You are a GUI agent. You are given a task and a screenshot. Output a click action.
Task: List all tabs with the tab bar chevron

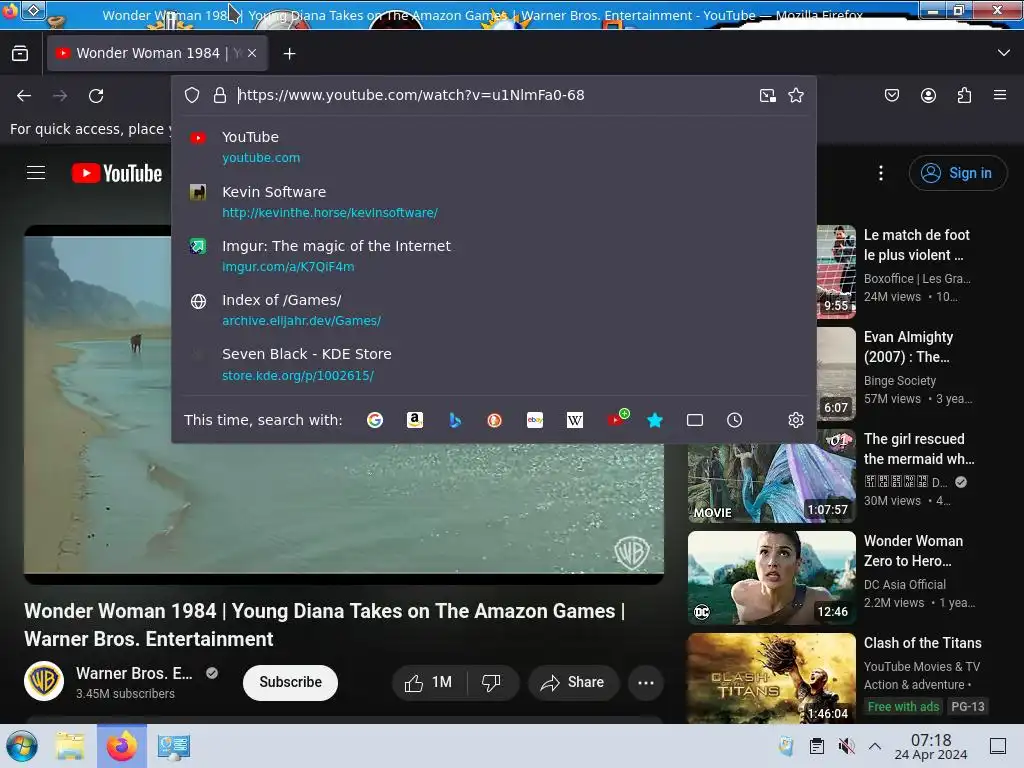point(1004,53)
